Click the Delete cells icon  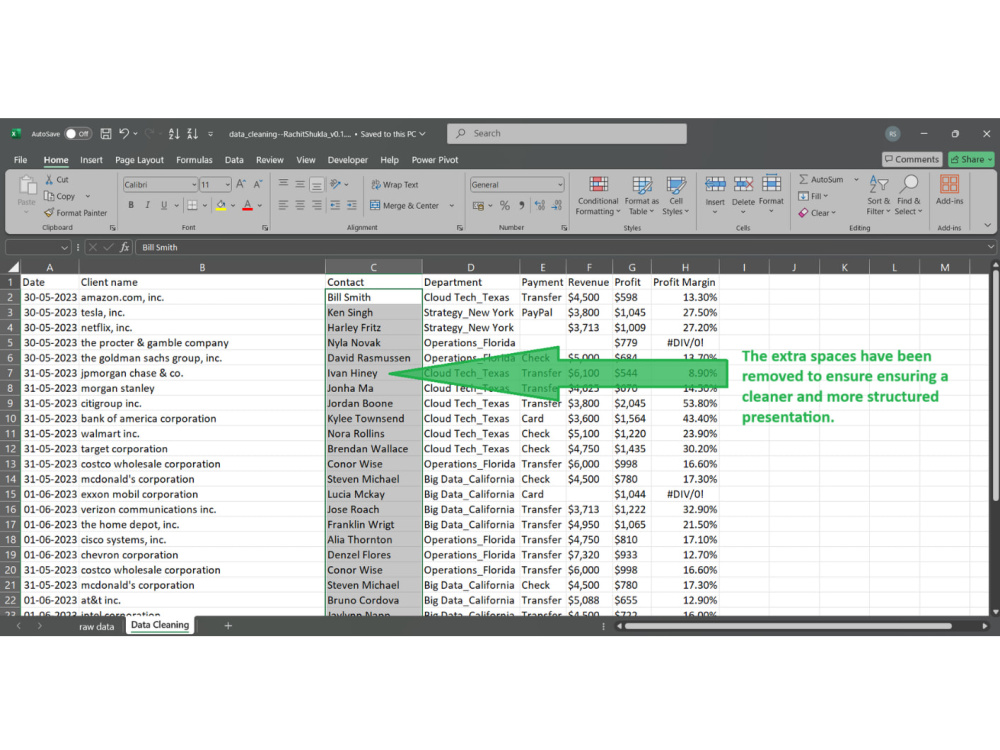point(743,185)
